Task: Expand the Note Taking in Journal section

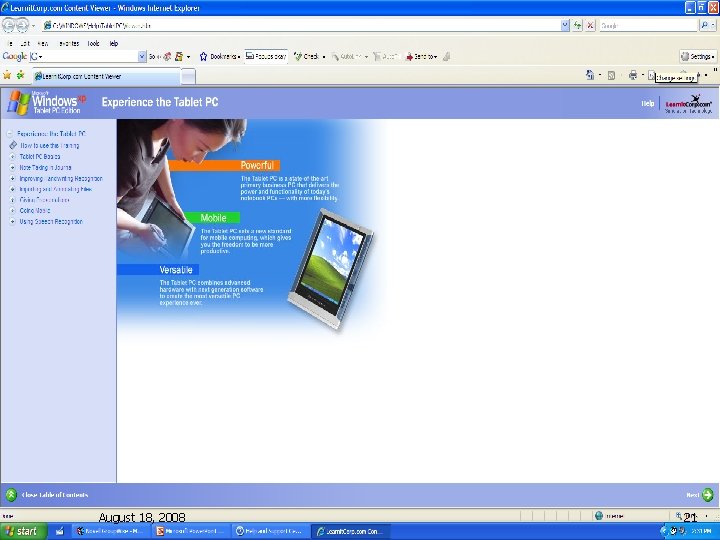Action: (12, 168)
